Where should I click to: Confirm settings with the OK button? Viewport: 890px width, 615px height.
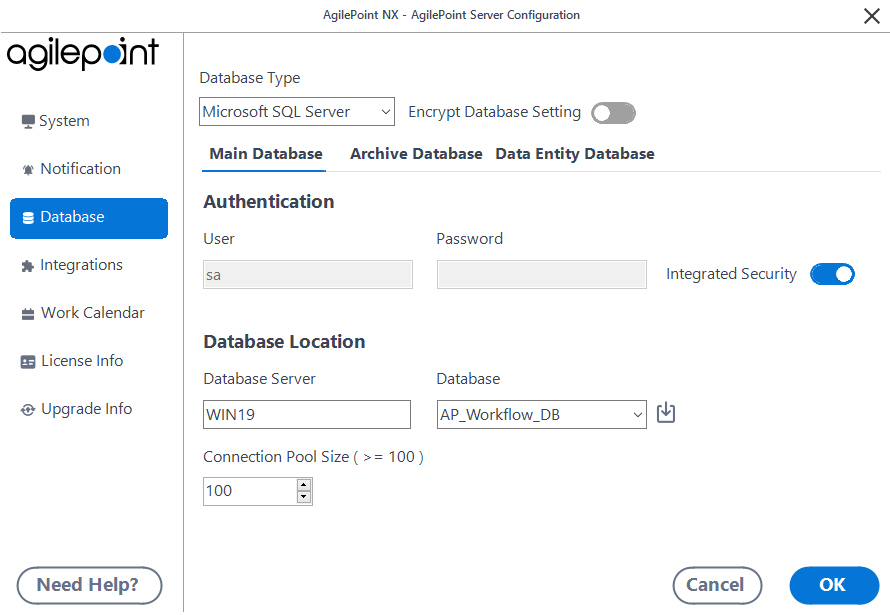[x=834, y=585]
